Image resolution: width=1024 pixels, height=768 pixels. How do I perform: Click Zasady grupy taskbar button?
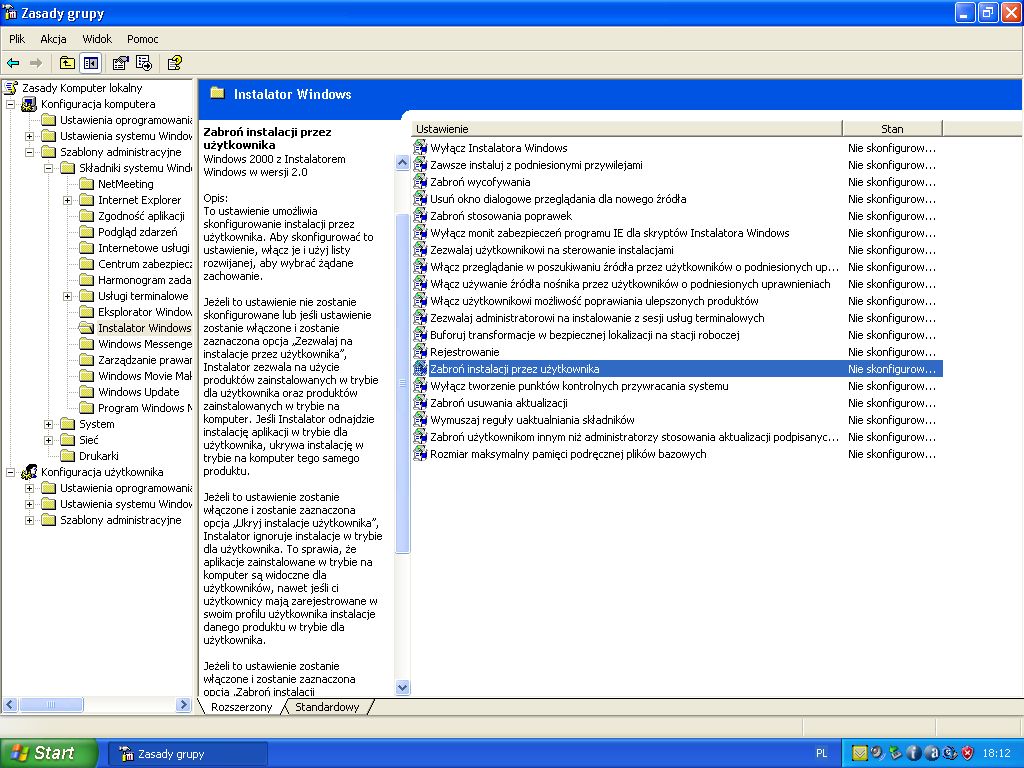[x=187, y=754]
